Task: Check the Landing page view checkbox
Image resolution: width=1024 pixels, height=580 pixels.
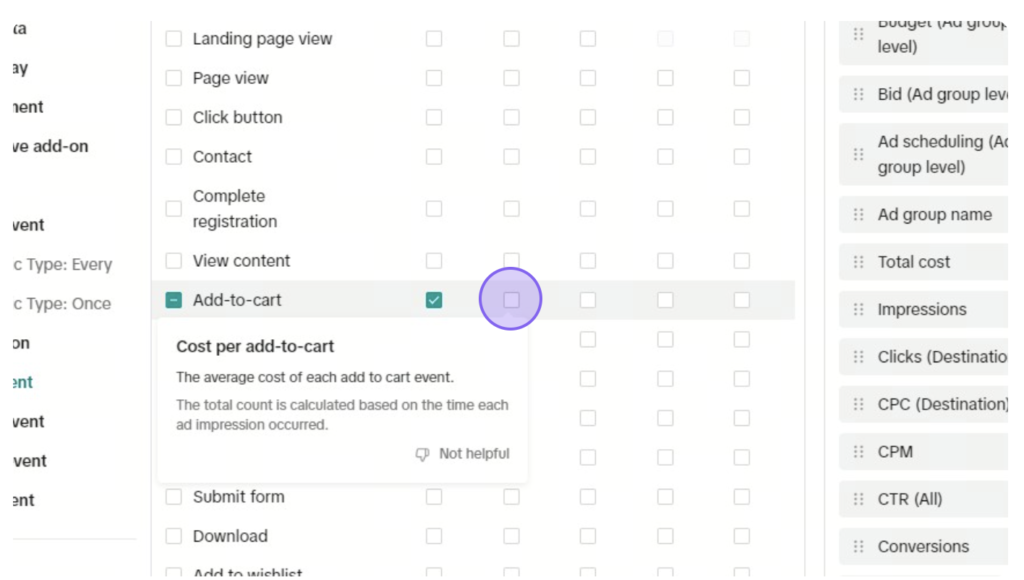Action: (x=174, y=39)
